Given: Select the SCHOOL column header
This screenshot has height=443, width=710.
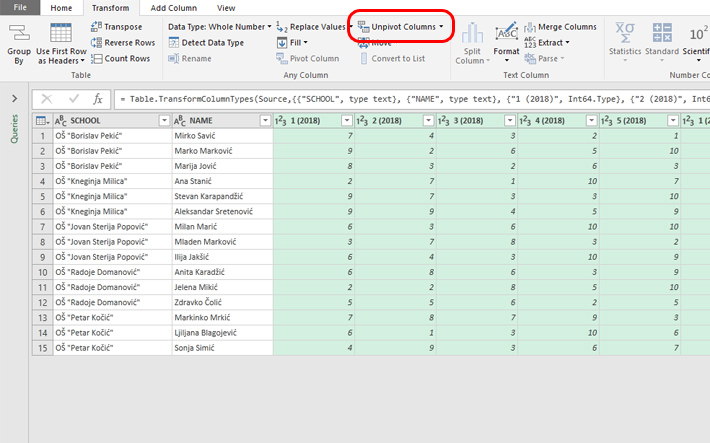Looking at the screenshot, I should click(x=112, y=120).
